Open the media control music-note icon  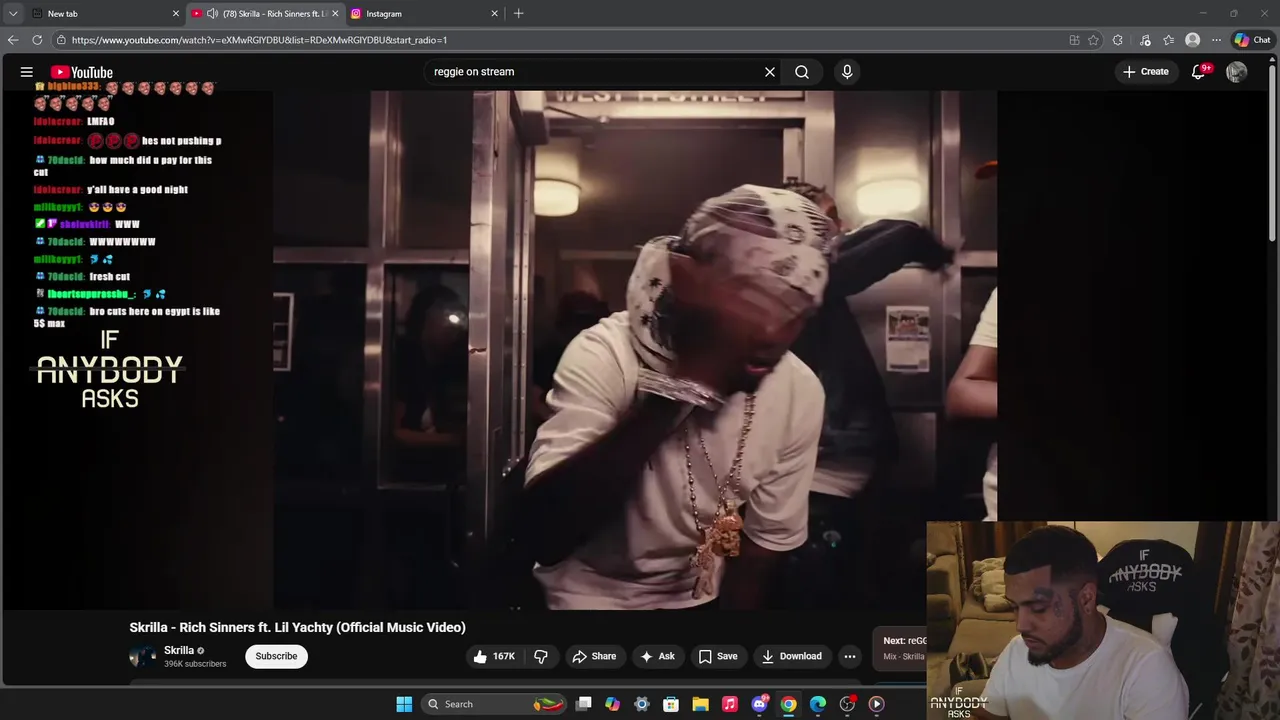pos(1144,40)
